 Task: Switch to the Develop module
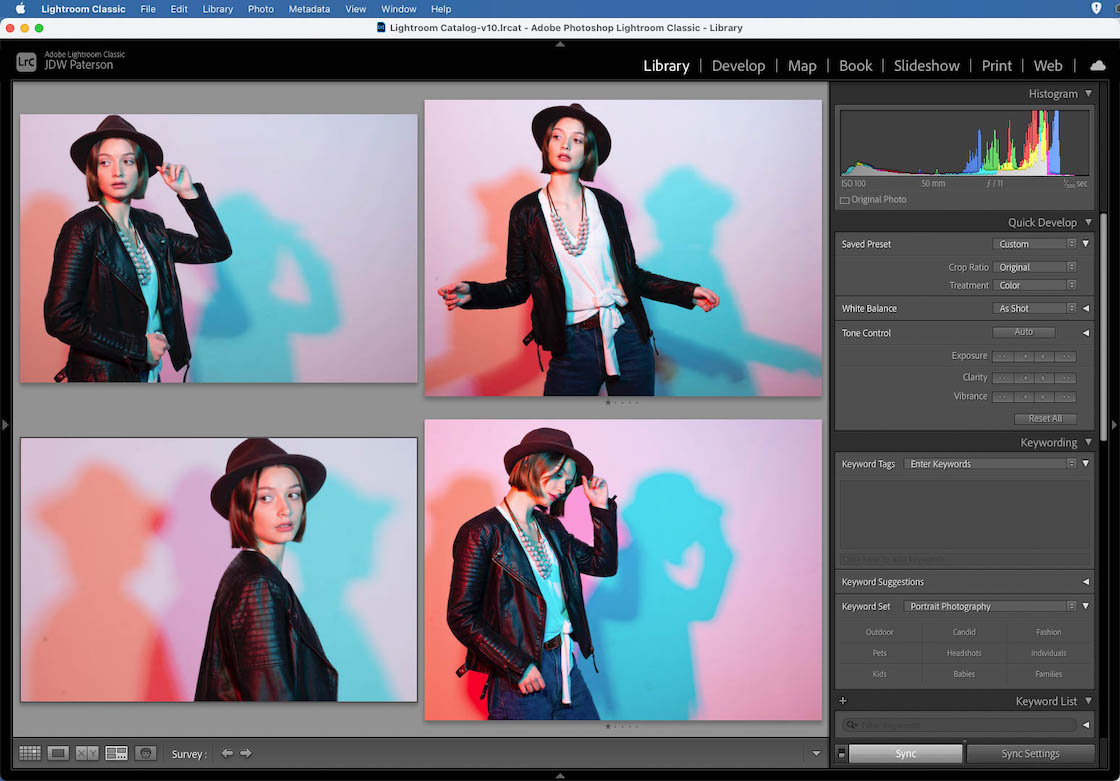click(x=739, y=65)
